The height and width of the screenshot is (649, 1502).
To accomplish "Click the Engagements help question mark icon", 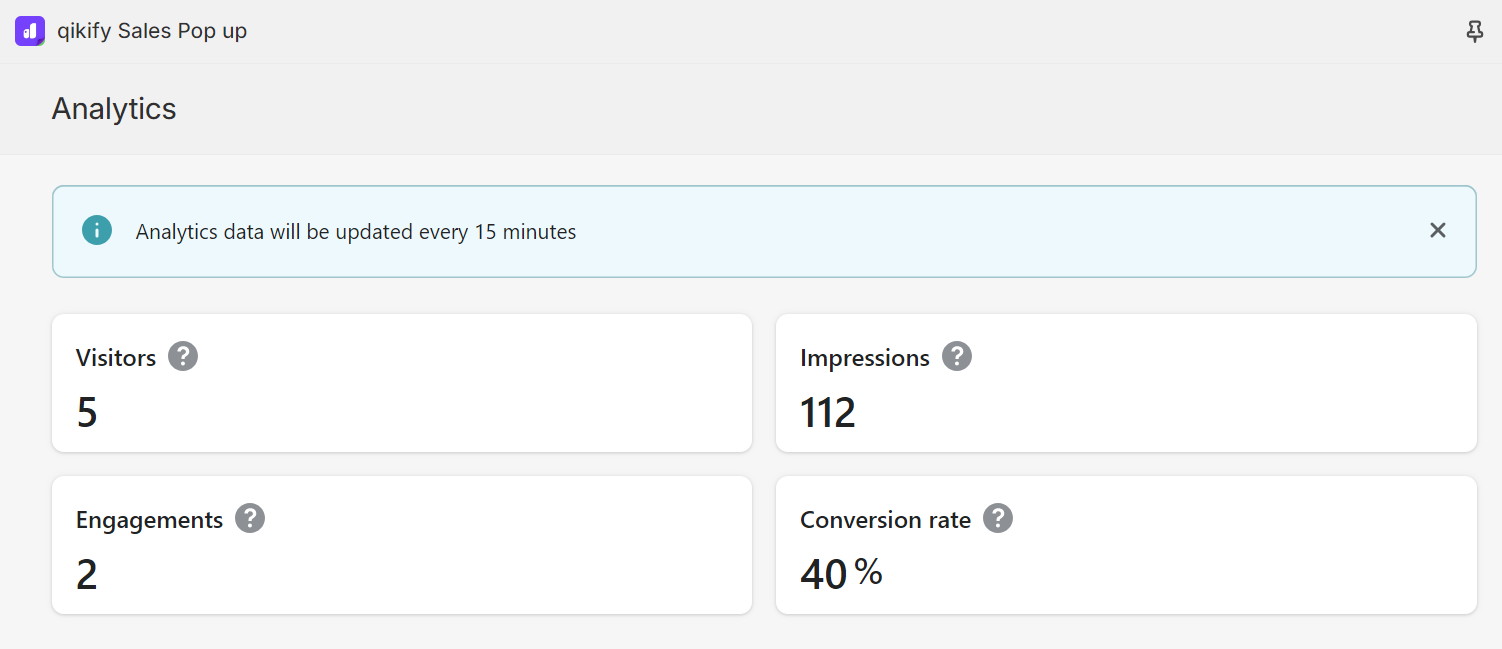I will point(250,519).
